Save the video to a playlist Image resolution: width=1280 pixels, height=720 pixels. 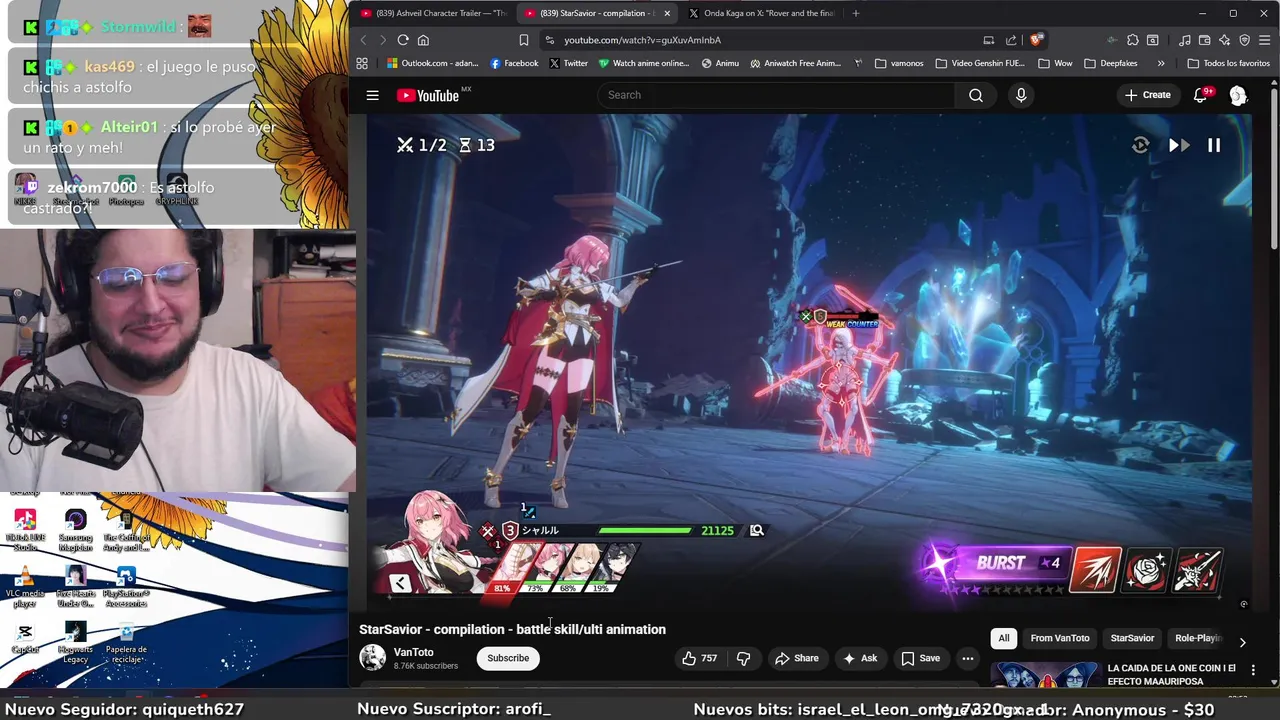click(x=920, y=658)
